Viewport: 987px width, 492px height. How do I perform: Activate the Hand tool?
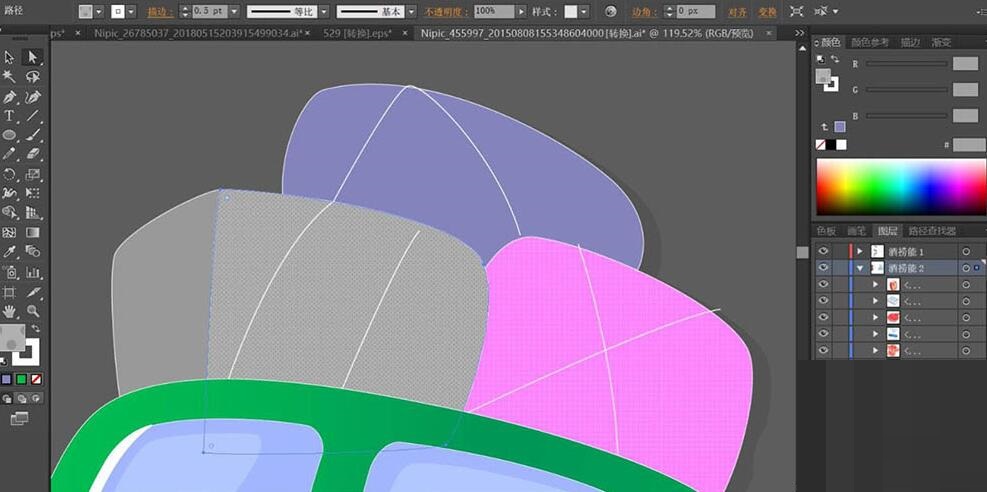(x=10, y=311)
